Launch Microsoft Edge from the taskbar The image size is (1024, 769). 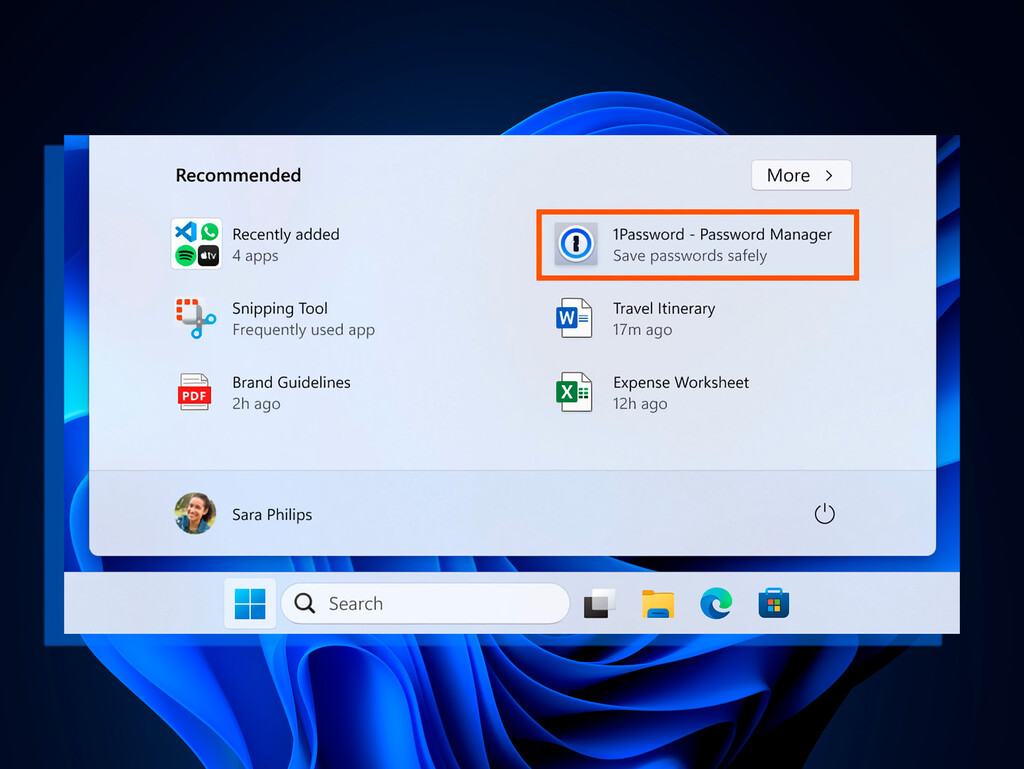coord(716,603)
